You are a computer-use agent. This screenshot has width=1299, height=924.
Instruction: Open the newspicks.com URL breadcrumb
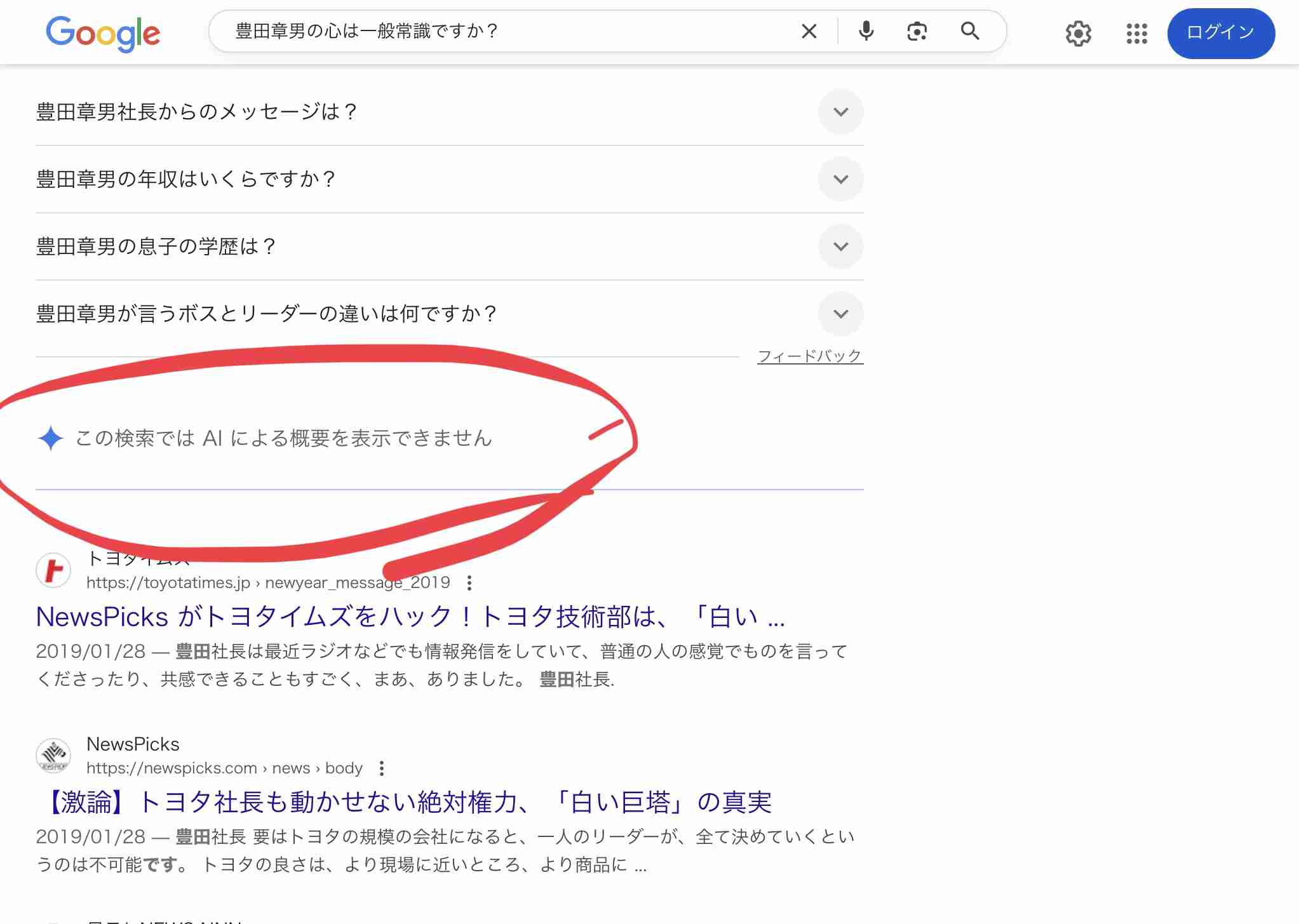tap(224, 768)
